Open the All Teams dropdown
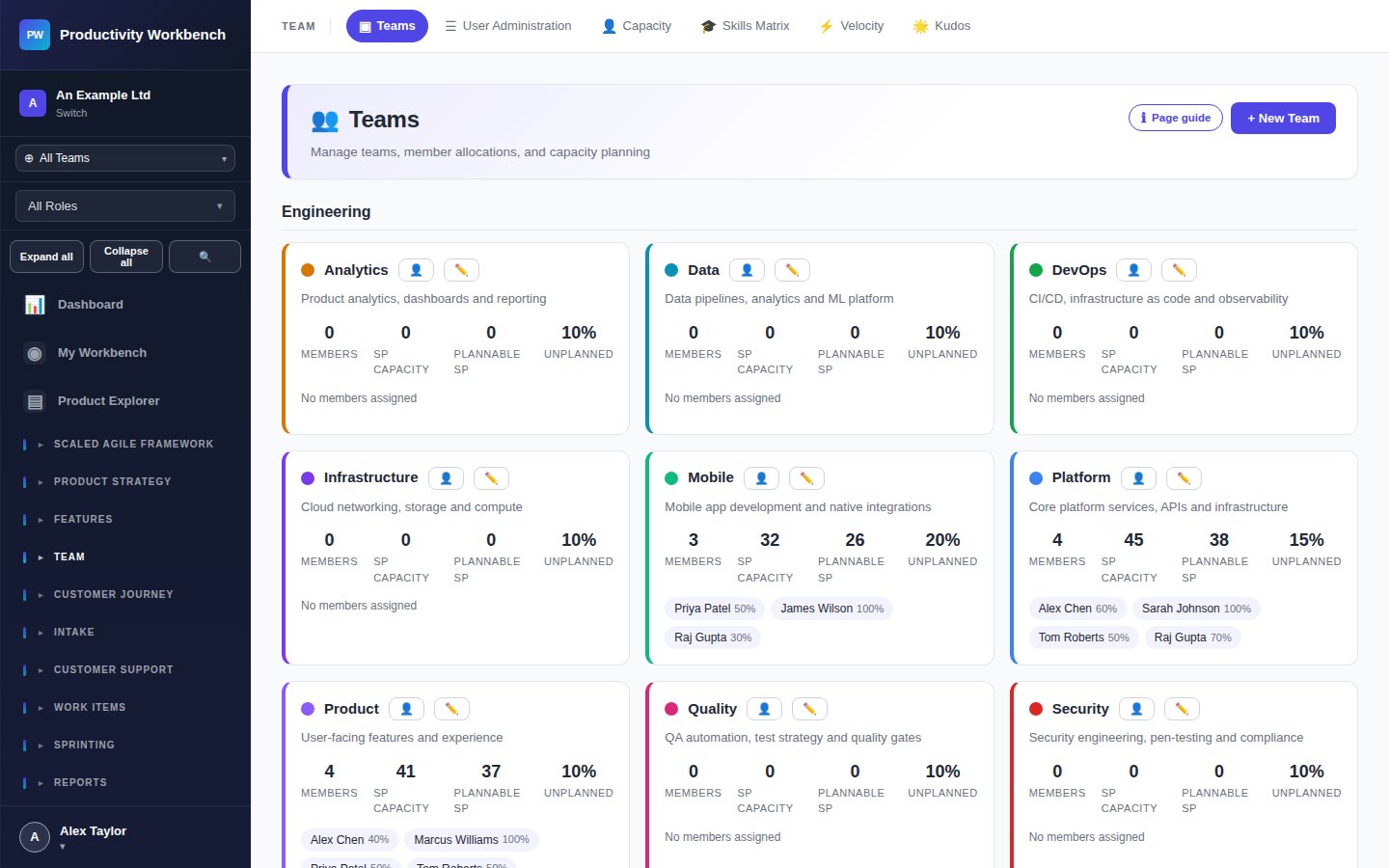The height and width of the screenshot is (868, 1389). tap(125, 158)
